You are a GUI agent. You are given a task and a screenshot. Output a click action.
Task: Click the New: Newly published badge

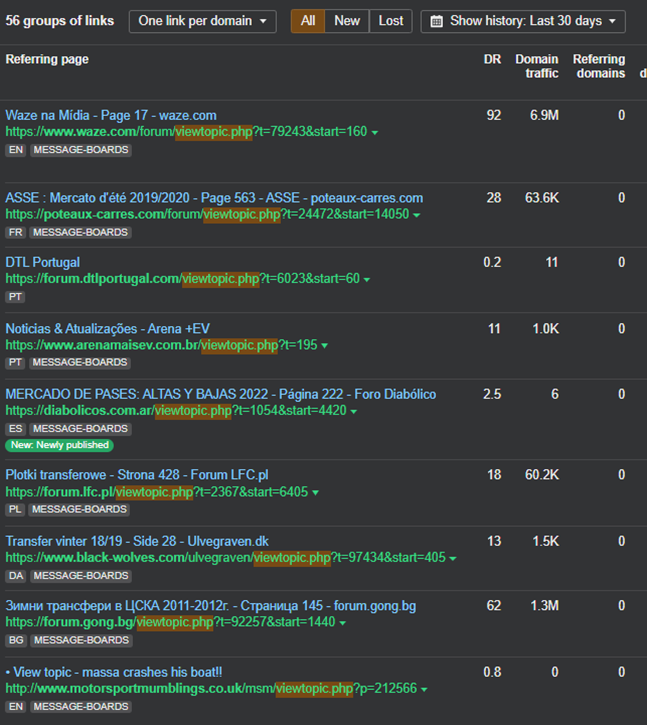(59, 445)
